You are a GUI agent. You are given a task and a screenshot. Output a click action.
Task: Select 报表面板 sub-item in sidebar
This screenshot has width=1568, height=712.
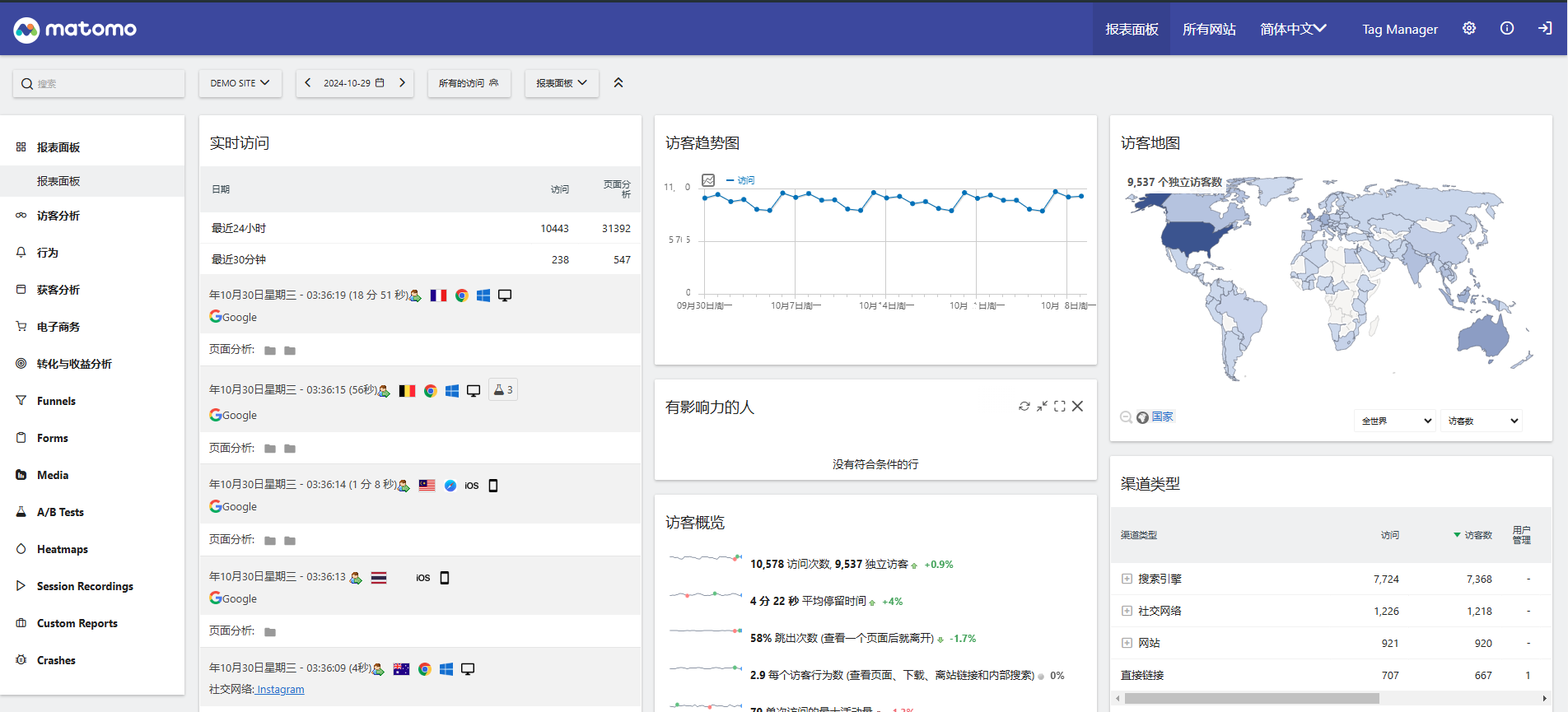click(x=92, y=181)
